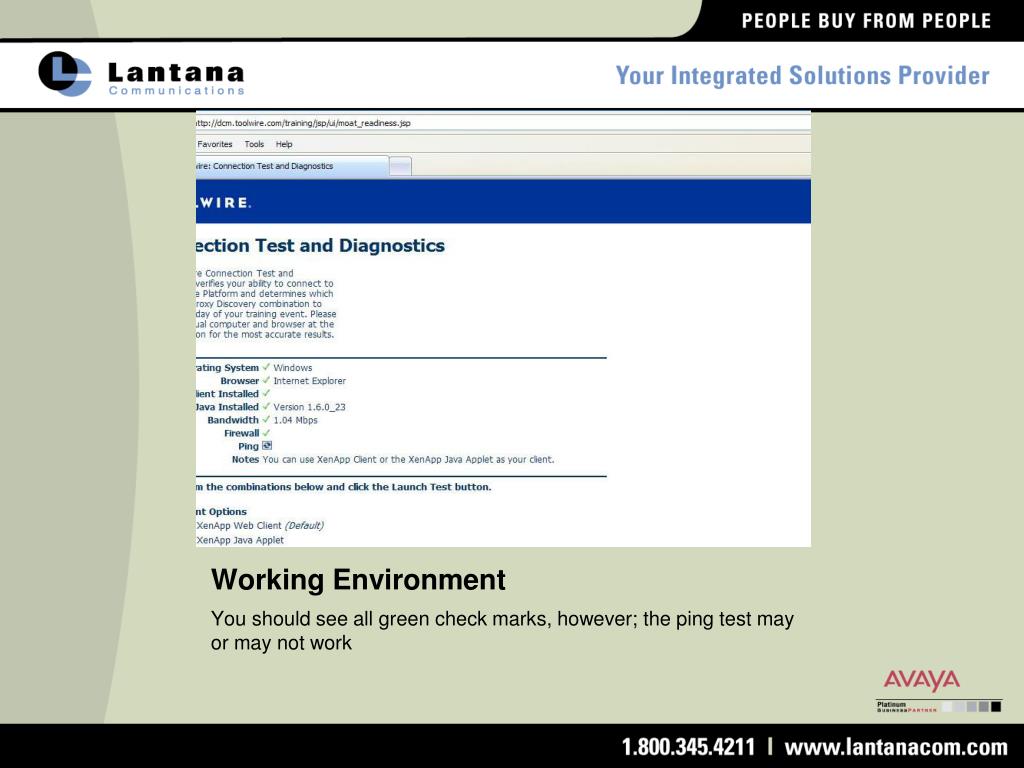
Task: Click 'Your Integrated Solutions Provider' tagline
Action: click(x=803, y=75)
